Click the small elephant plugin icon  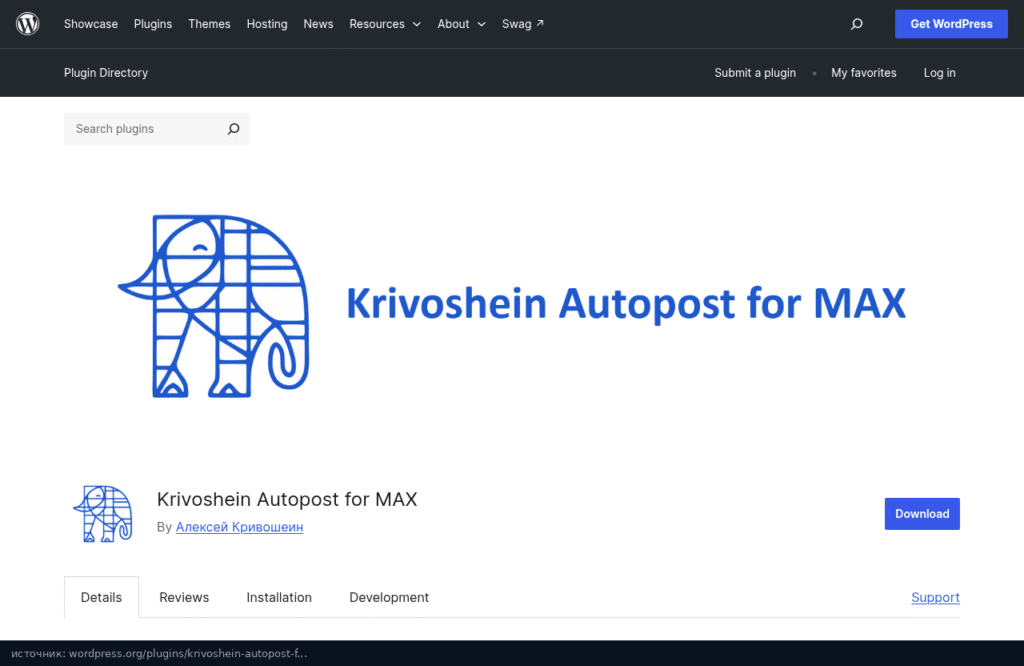click(x=103, y=514)
